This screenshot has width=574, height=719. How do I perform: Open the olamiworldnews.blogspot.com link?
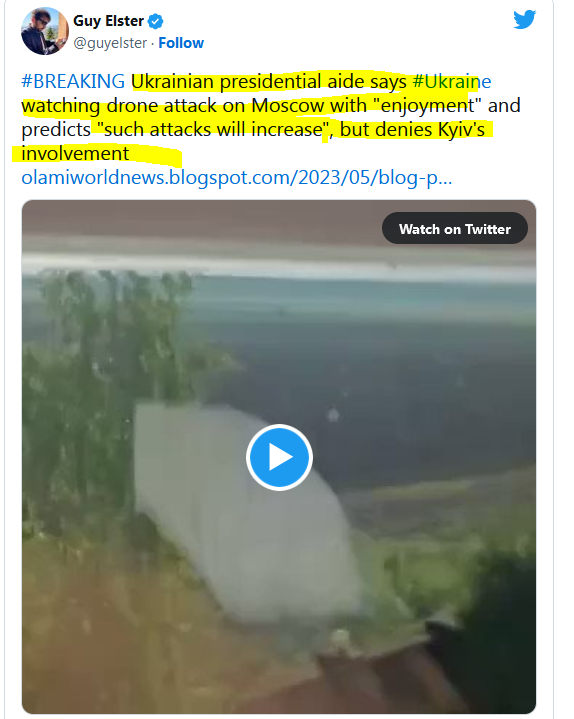[x=237, y=177]
